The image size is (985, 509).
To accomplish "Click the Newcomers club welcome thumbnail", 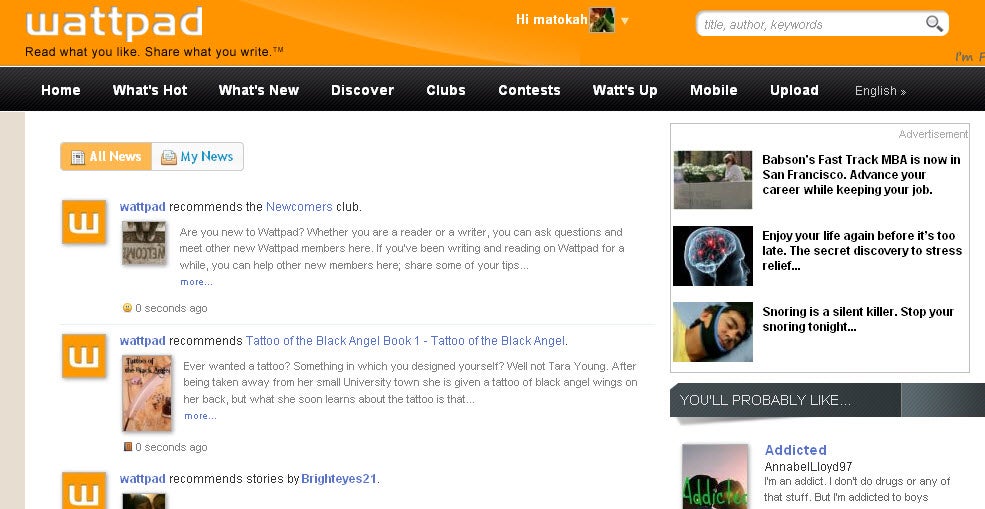I will (144, 243).
